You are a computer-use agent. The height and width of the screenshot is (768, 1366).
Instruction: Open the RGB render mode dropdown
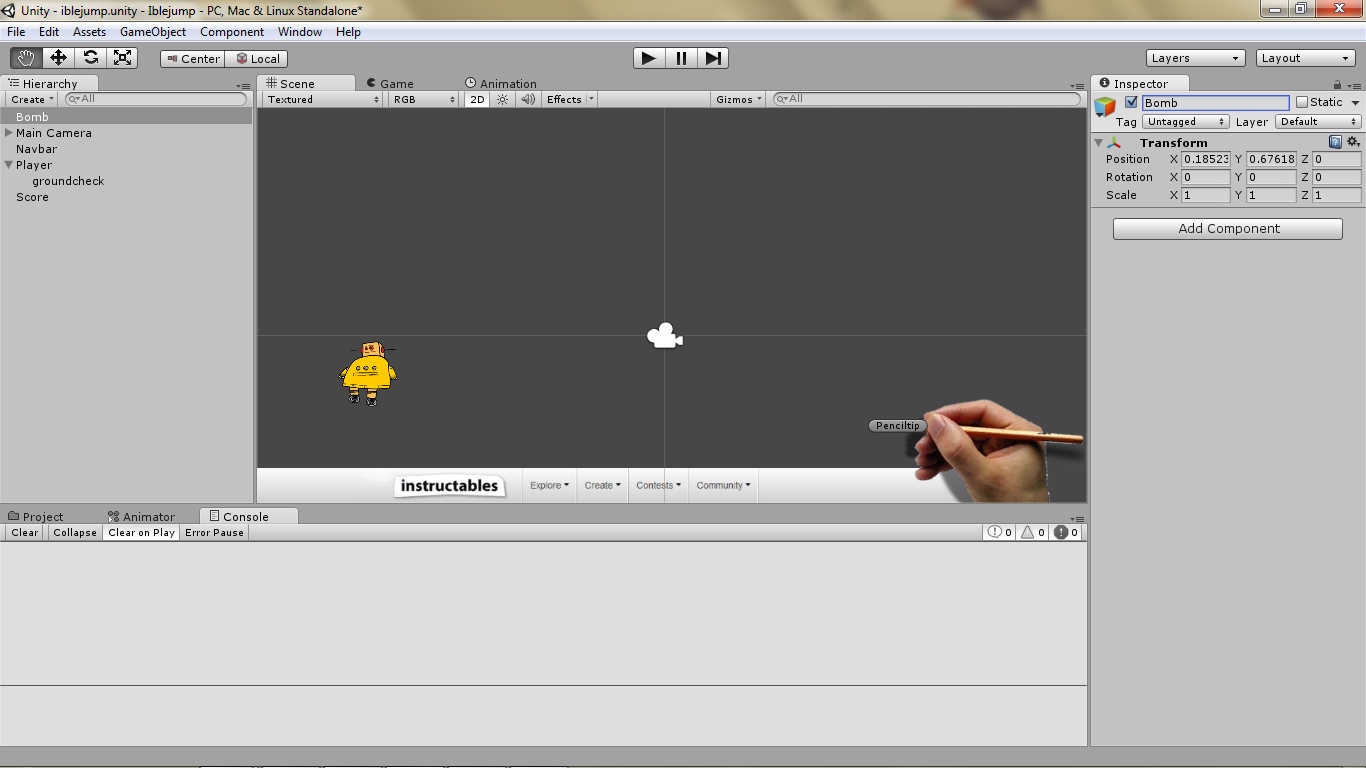(x=423, y=99)
